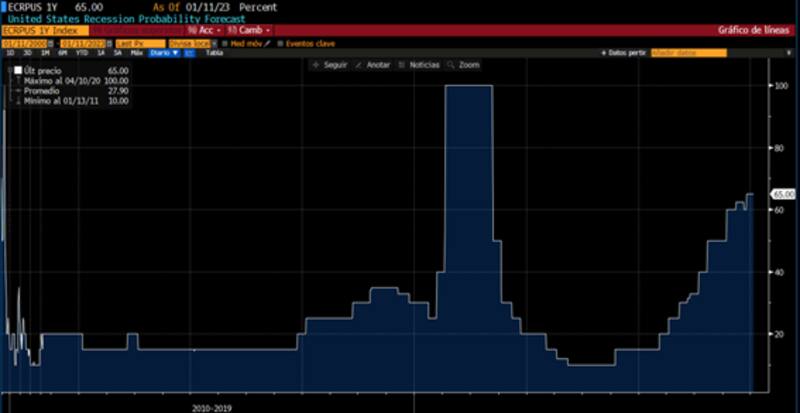This screenshot has width=800, height=413.
Task: Click the Seguir crosshair tool
Action: point(333,64)
